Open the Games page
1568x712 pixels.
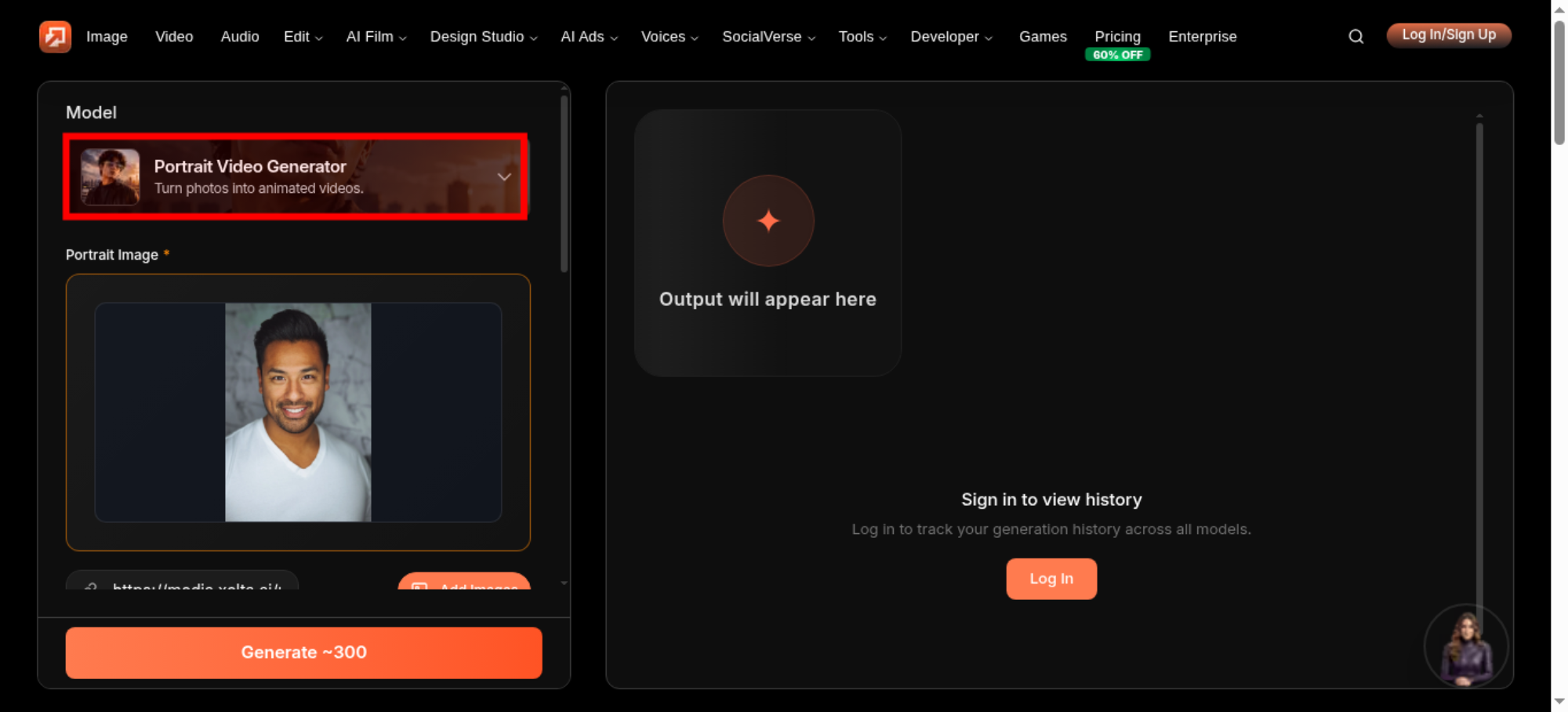coord(1043,36)
